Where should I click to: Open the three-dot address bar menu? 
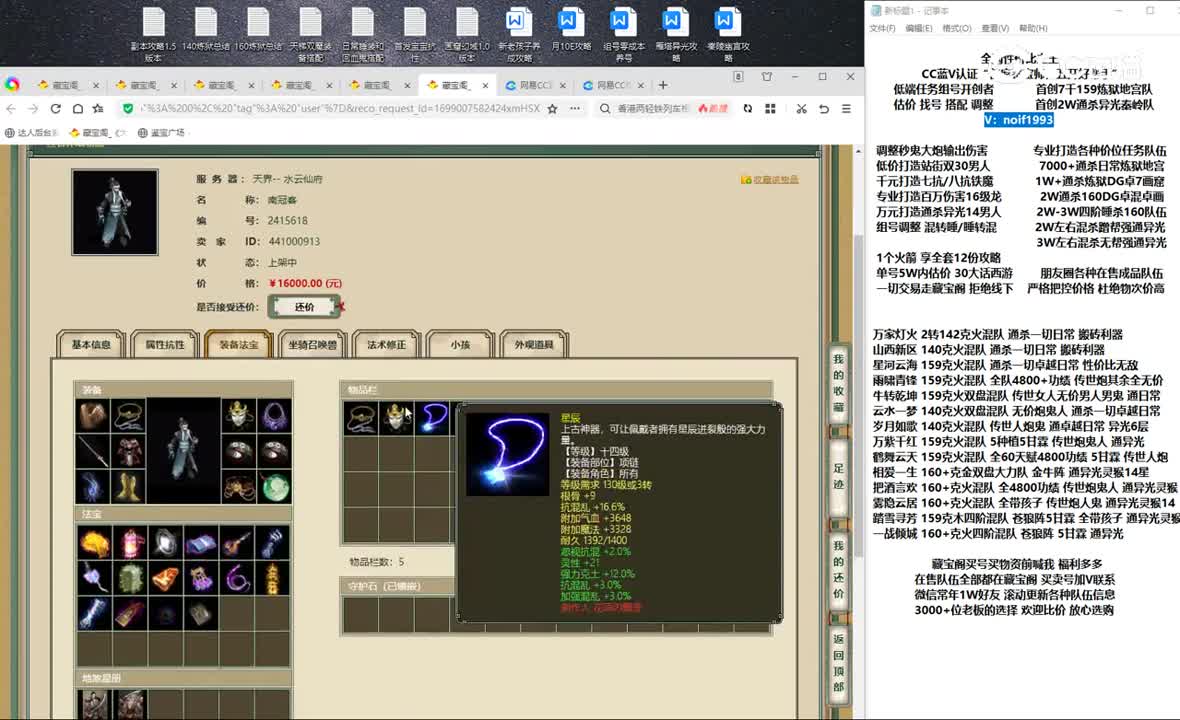click(x=575, y=108)
